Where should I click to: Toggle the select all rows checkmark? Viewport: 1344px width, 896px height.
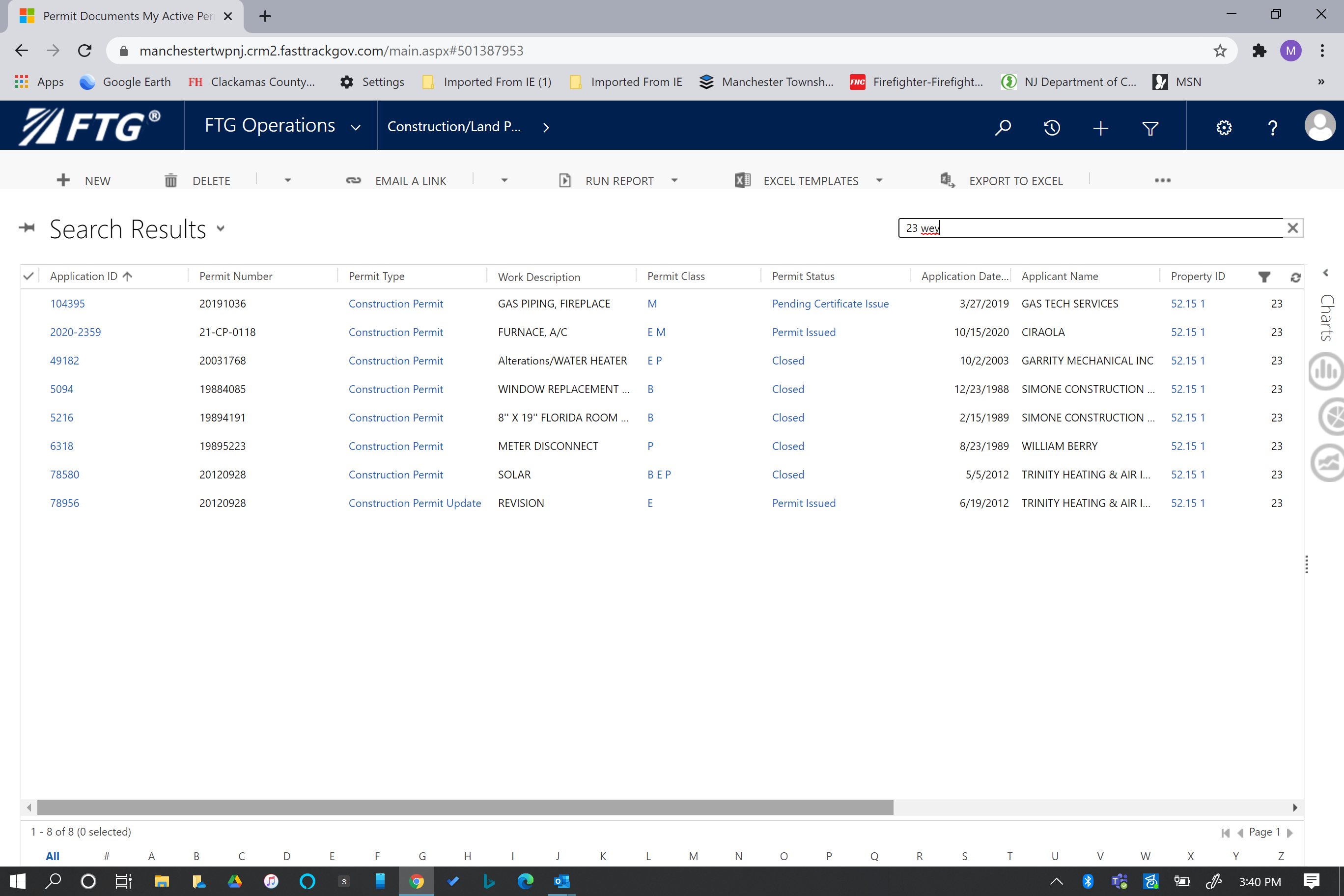[28, 277]
